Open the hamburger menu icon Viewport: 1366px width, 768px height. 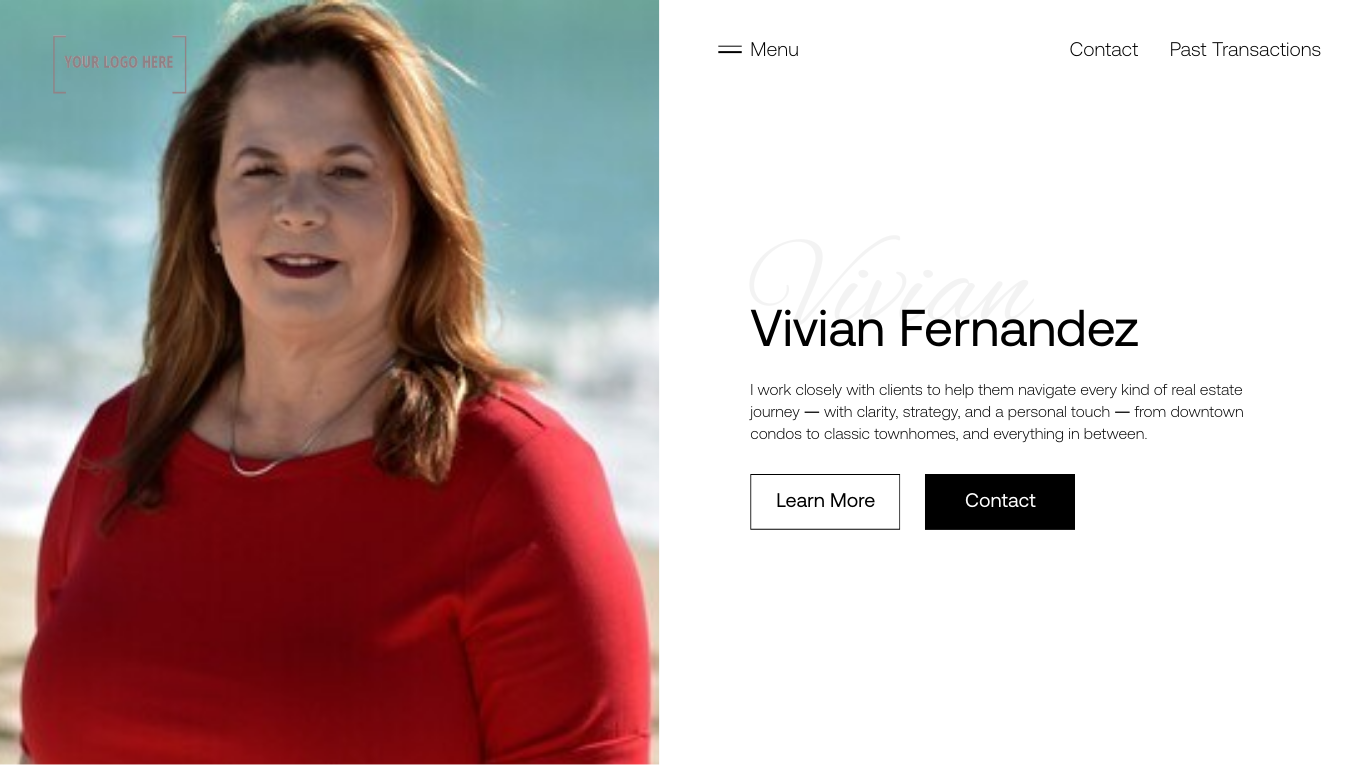pyautogui.click(x=730, y=49)
